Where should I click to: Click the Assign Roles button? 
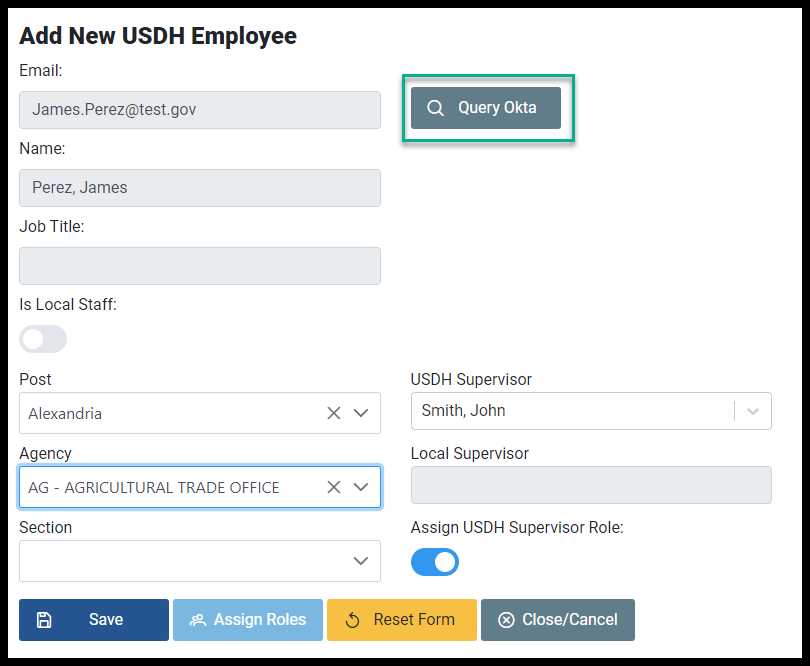point(248,619)
